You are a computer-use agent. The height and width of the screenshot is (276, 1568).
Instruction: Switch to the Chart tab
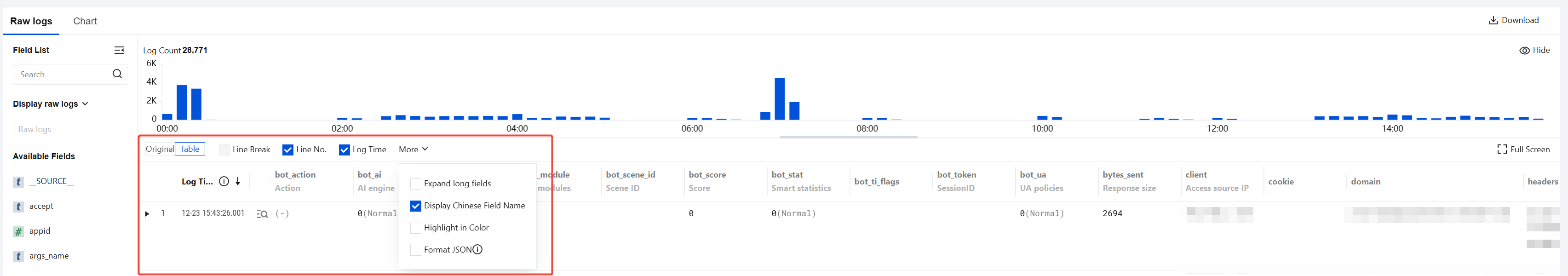click(85, 21)
